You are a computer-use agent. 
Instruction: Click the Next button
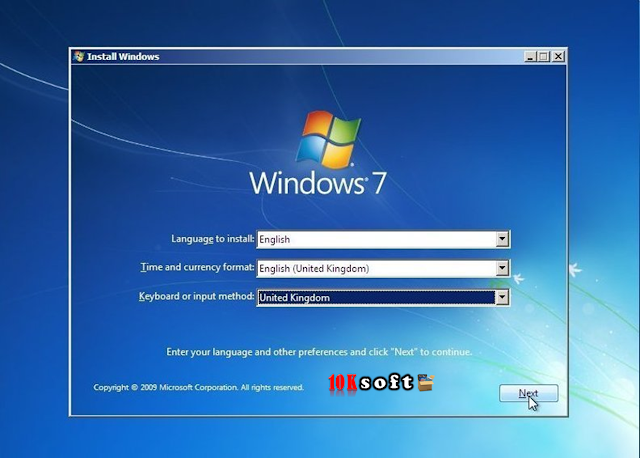pos(529,393)
